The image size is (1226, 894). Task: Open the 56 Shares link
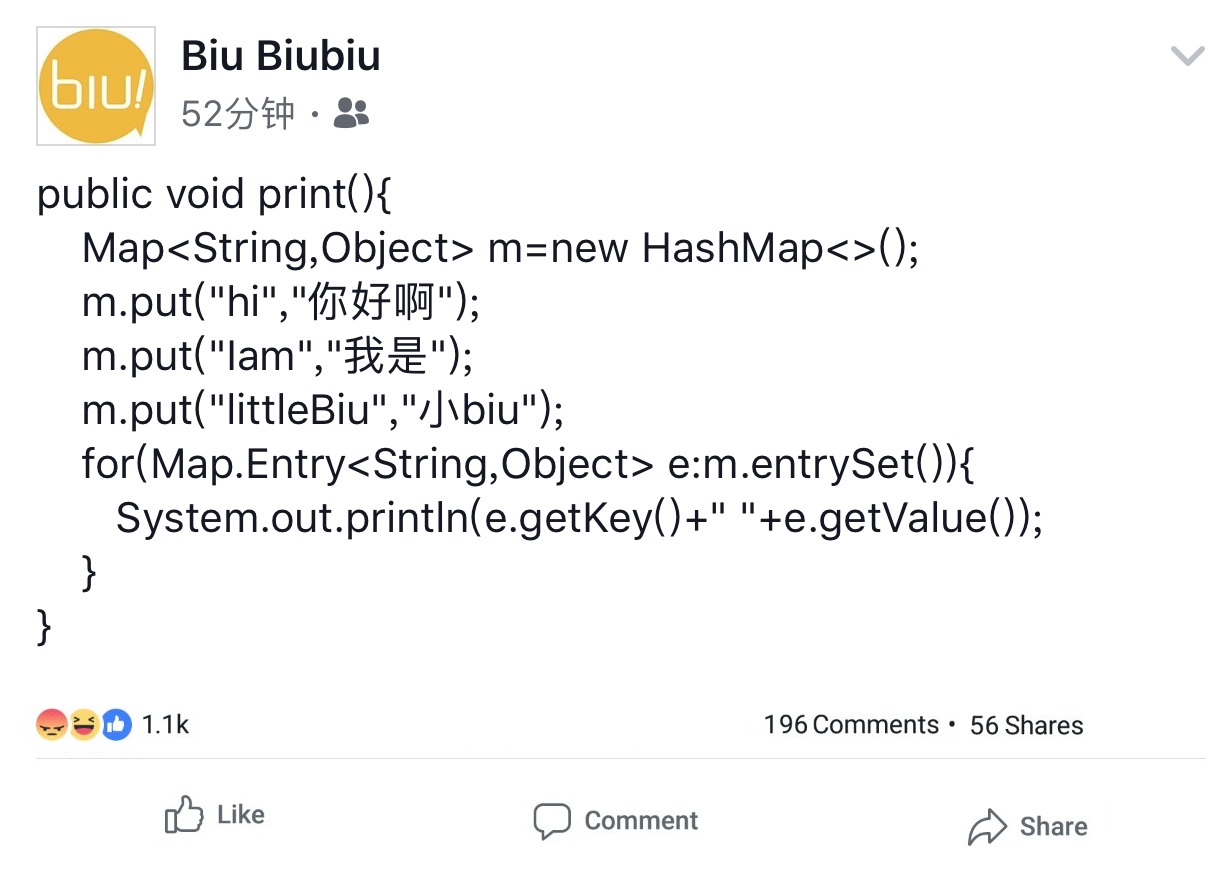click(1027, 725)
